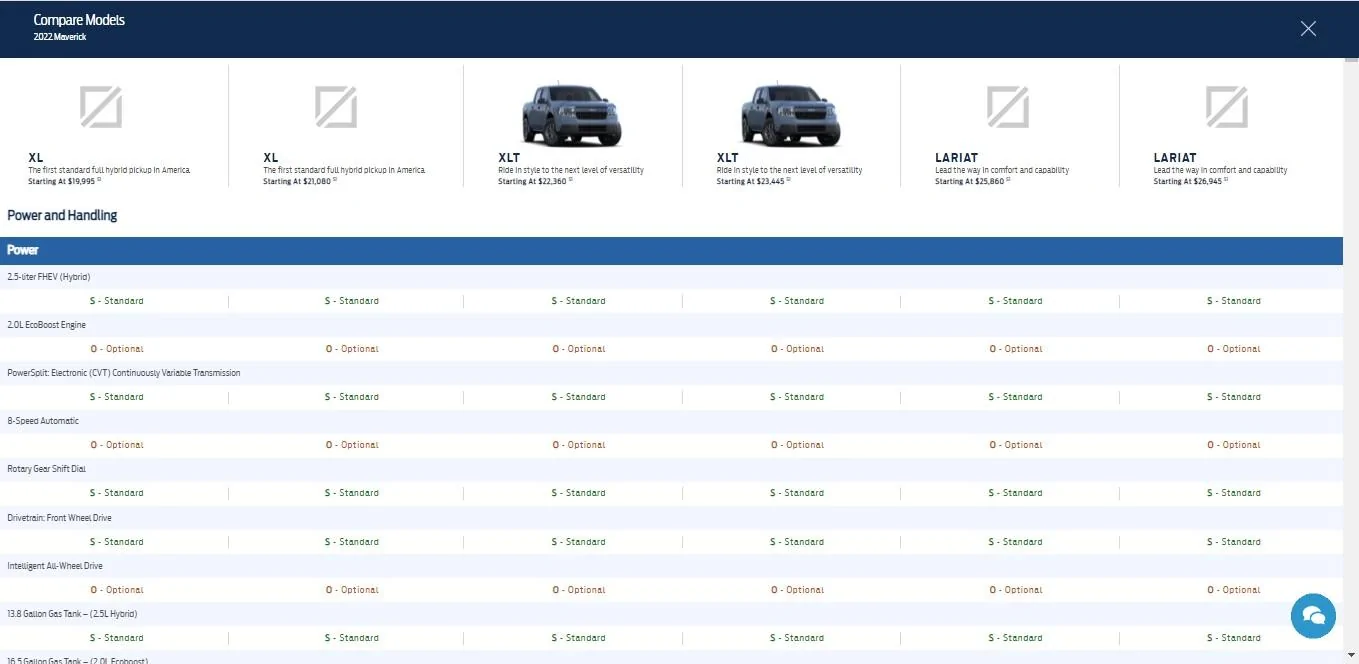Image resolution: width=1359 pixels, height=664 pixels.
Task: Click the placeholder image above XL $19,995
Action: (101, 107)
